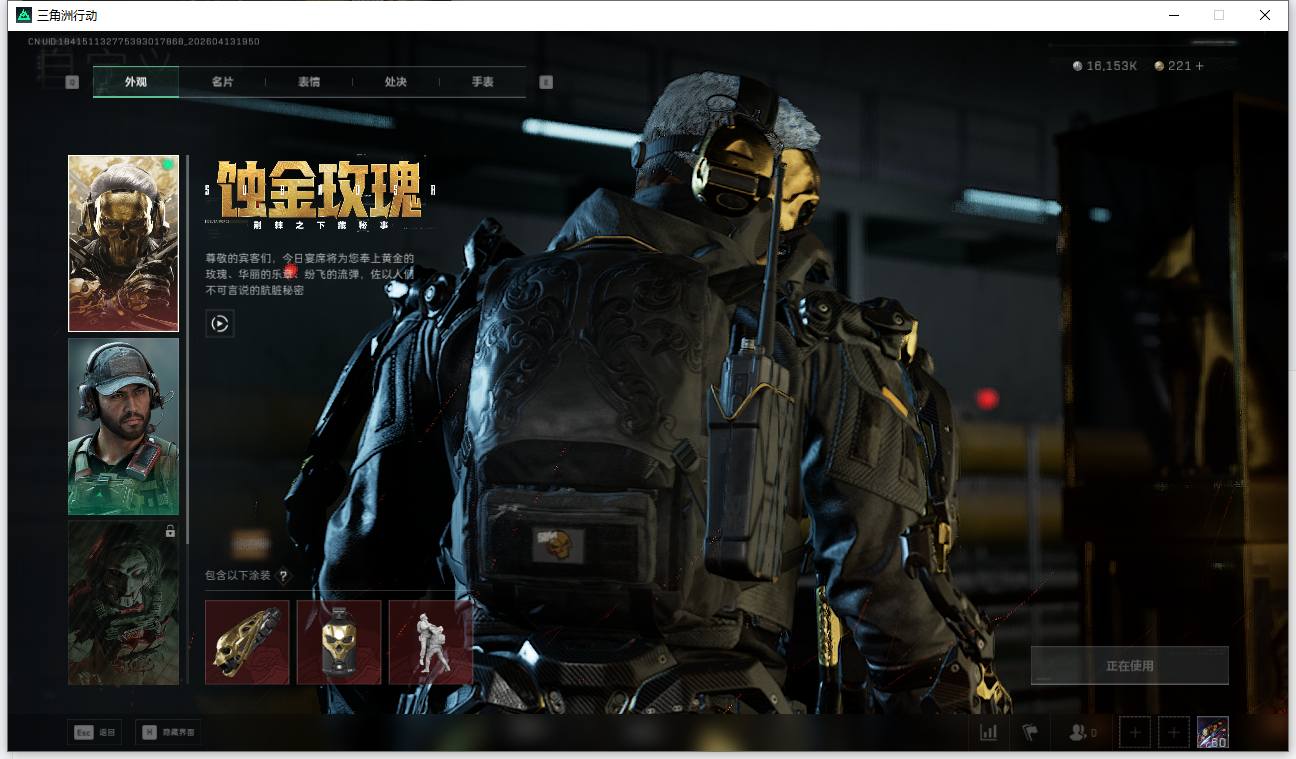Open the 手表 tab

tap(483, 82)
